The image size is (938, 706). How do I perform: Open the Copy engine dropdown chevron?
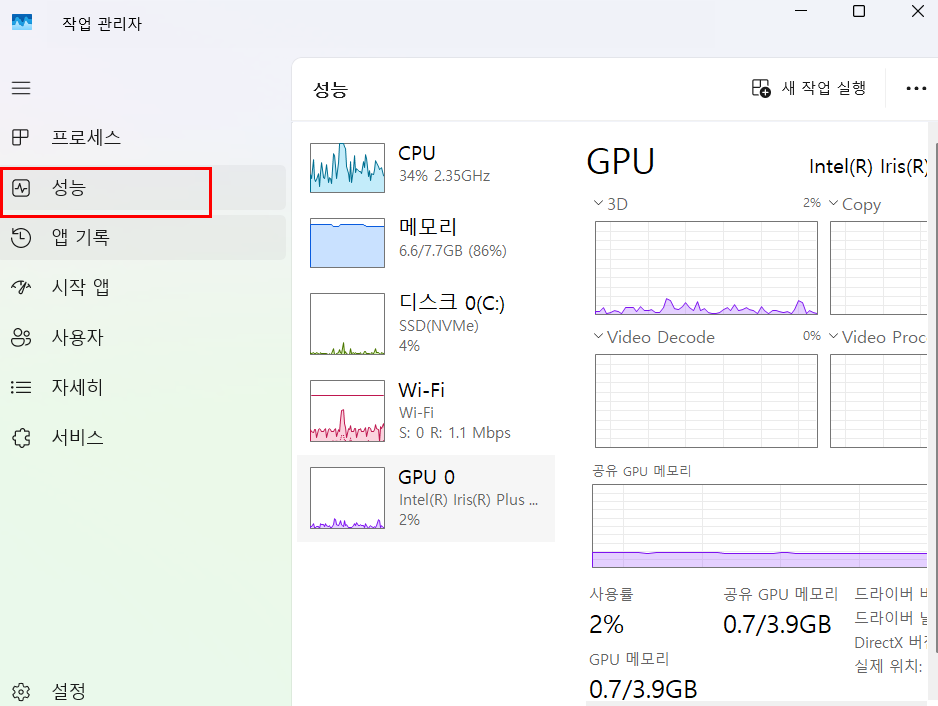pos(833,203)
